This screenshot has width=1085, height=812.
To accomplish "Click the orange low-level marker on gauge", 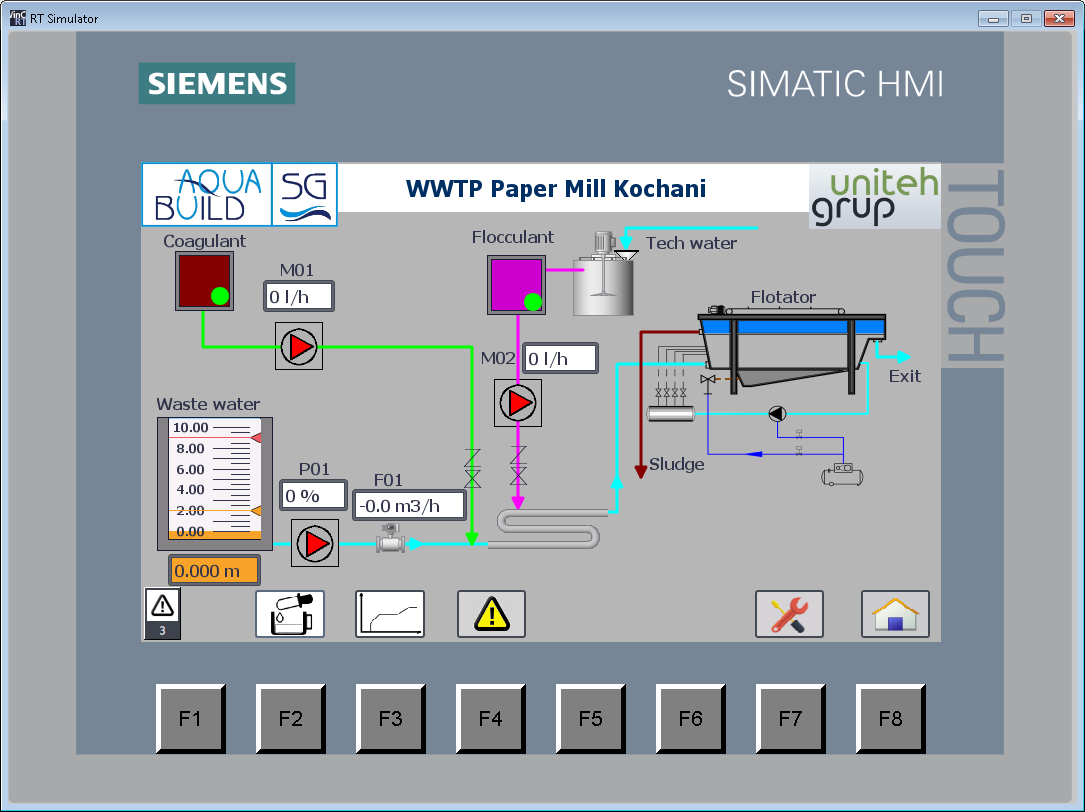I will click(x=256, y=511).
